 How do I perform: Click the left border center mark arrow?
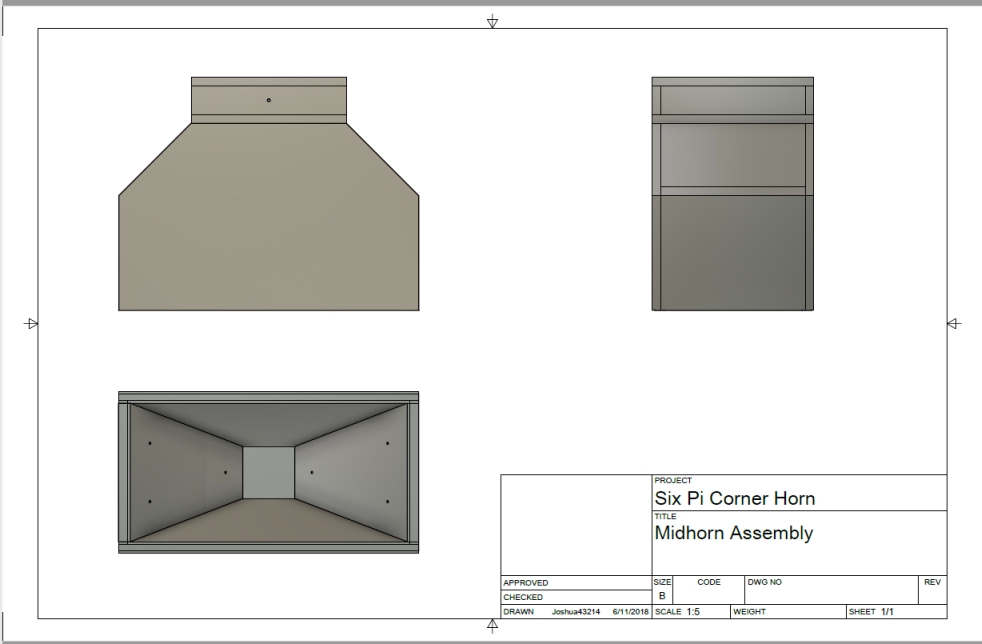pyautogui.click(x=32, y=323)
